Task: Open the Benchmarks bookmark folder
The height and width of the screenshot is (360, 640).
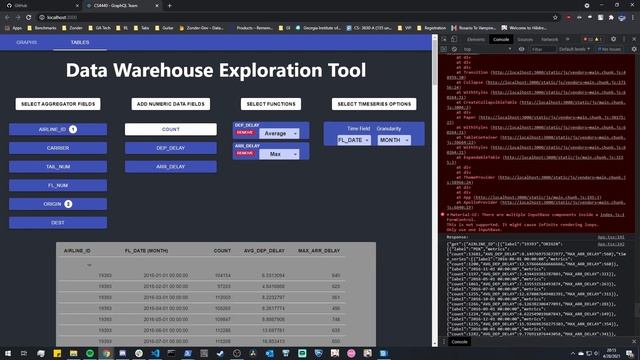Action: [x=42, y=28]
